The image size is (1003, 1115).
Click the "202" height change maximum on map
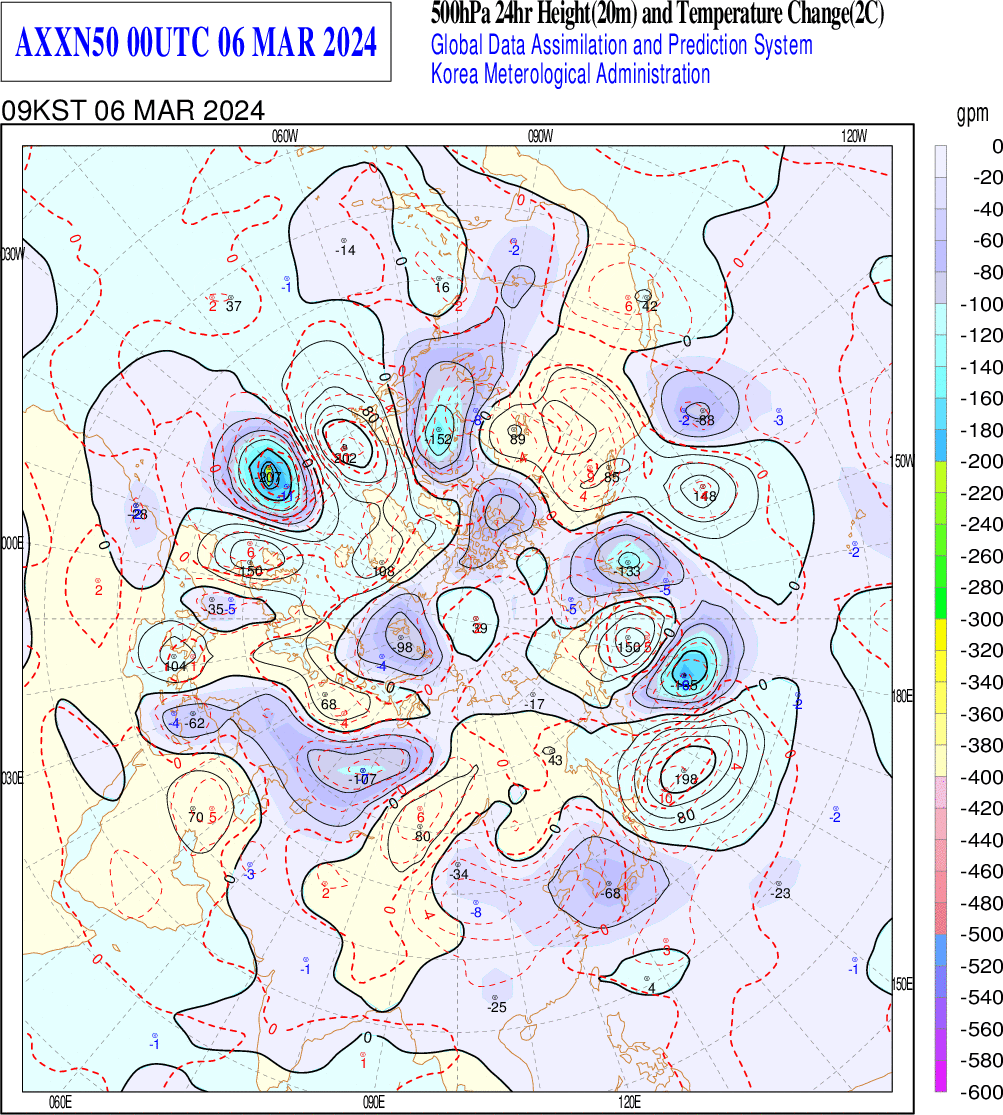coord(345,459)
